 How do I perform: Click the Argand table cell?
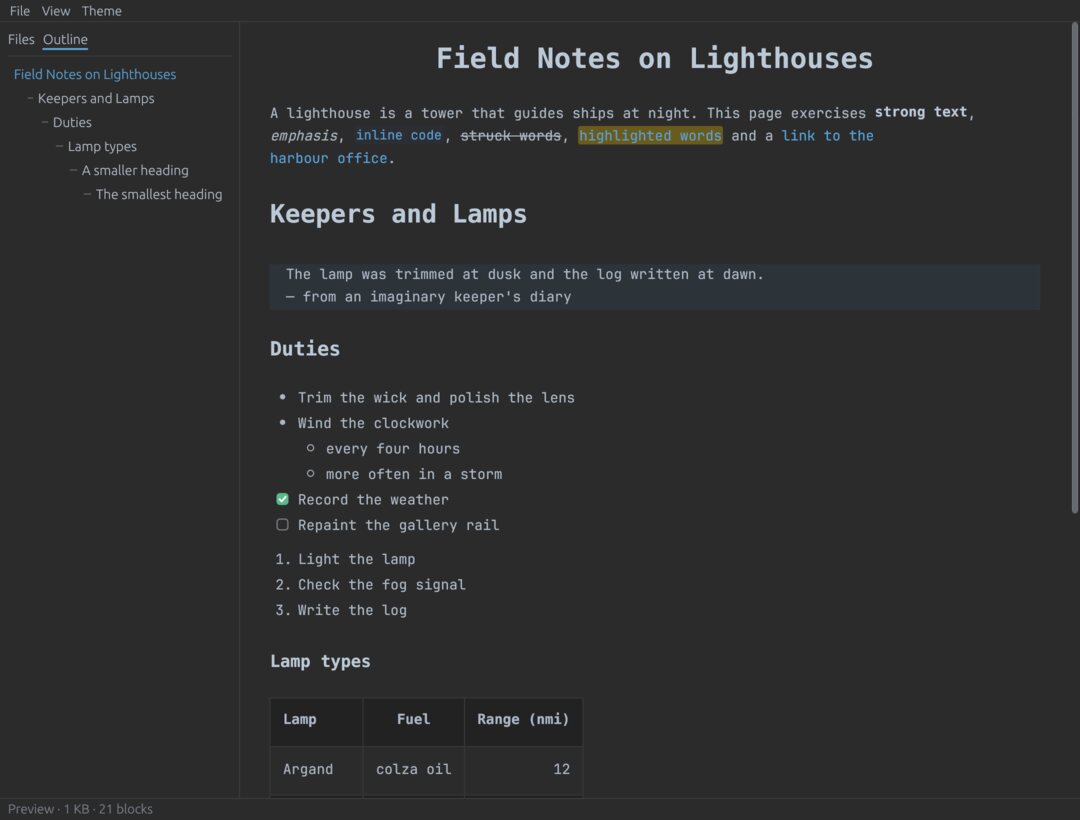[316, 771]
